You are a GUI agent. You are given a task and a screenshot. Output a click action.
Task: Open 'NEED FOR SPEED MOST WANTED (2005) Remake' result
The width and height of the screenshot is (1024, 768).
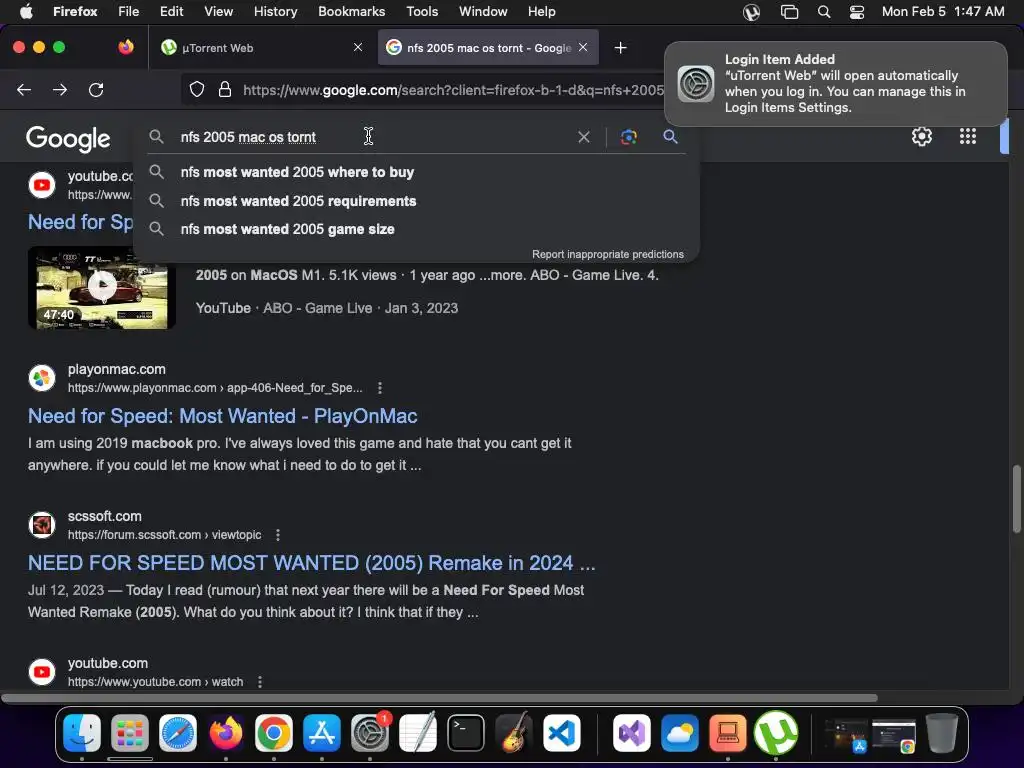(312, 563)
